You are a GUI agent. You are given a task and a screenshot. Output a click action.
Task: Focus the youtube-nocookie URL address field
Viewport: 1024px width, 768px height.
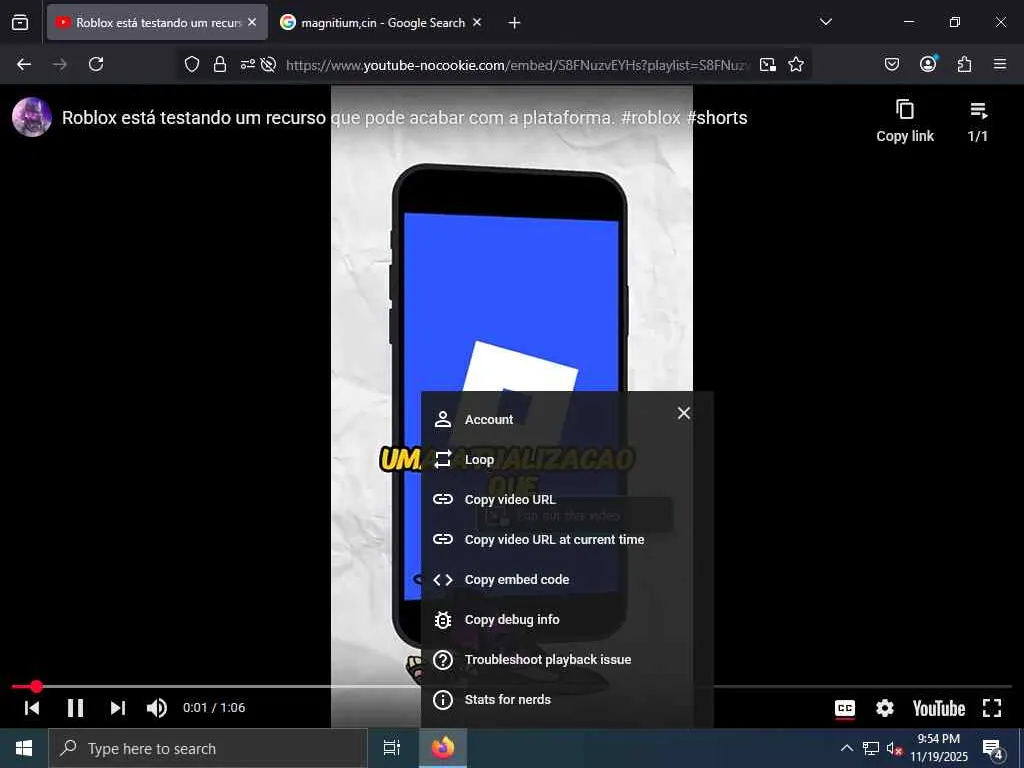517,65
